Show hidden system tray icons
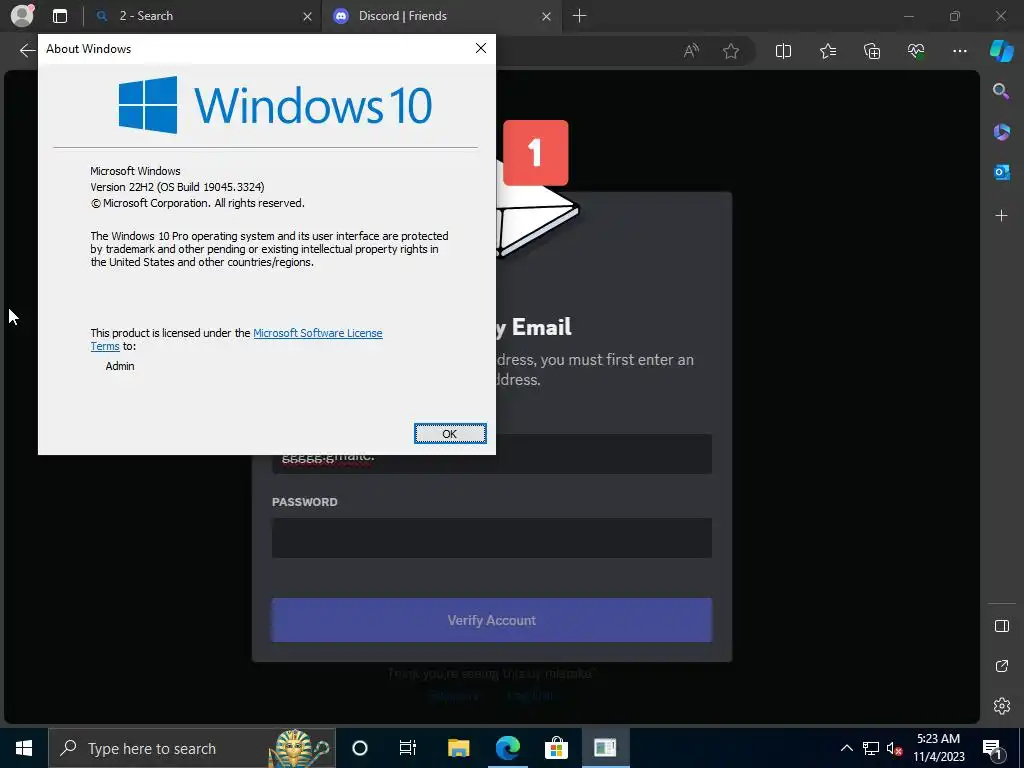 click(846, 748)
